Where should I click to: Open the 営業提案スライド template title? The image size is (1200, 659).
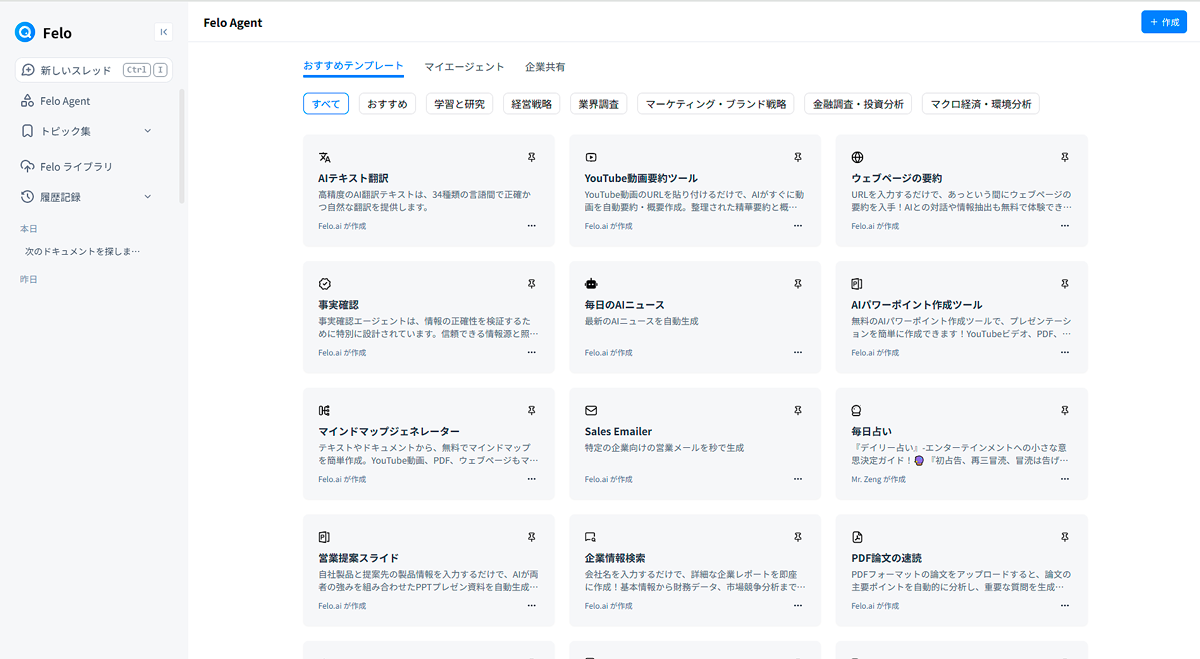click(358, 558)
